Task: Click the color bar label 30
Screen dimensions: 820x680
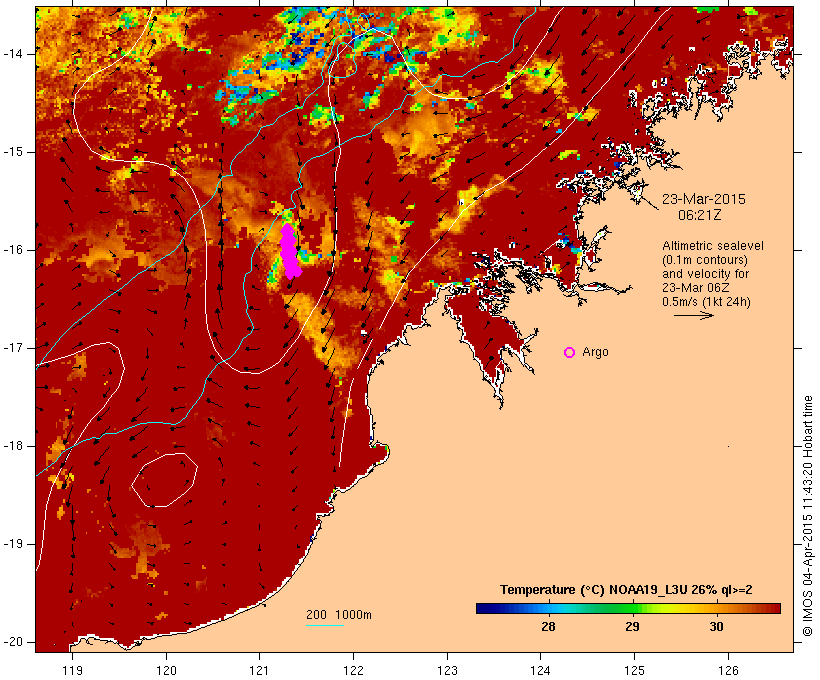Action: click(x=716, y=627)
